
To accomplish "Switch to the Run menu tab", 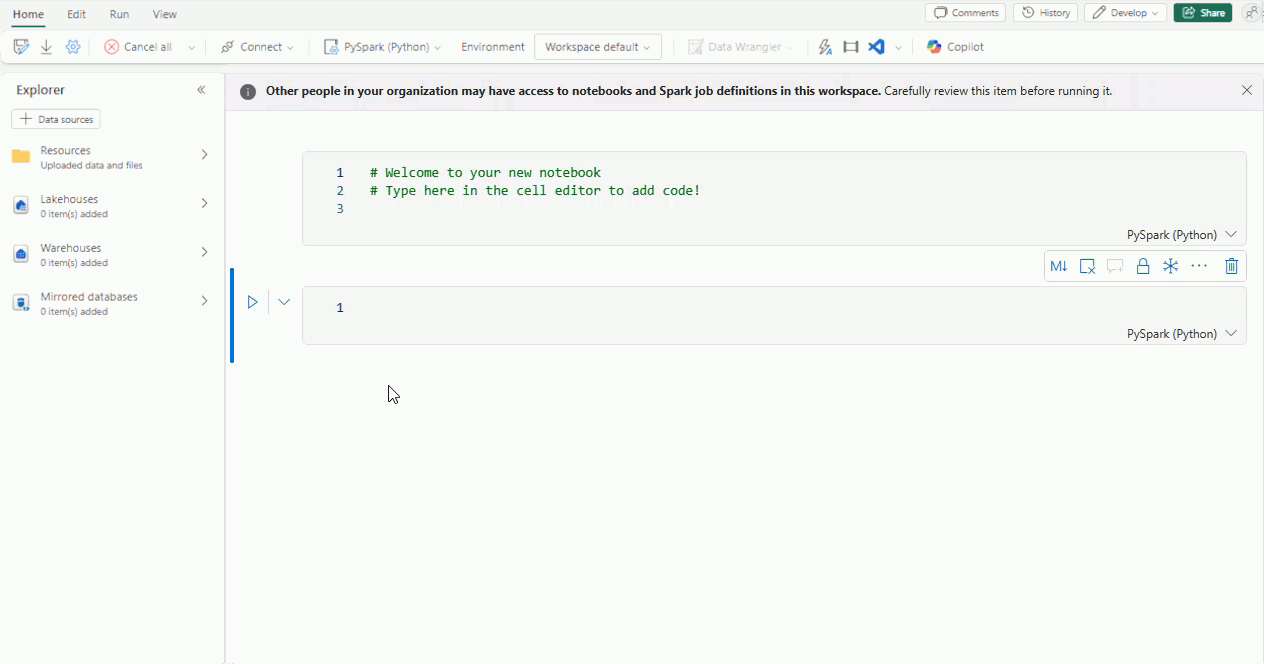I will click(x=118, y=14).
